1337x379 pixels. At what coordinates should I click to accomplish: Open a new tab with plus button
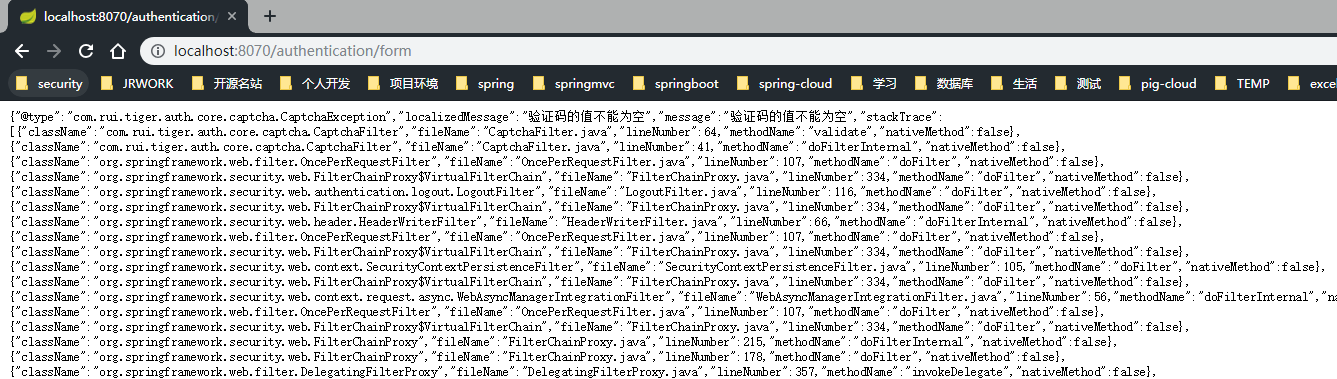click(x=270, y=16)
